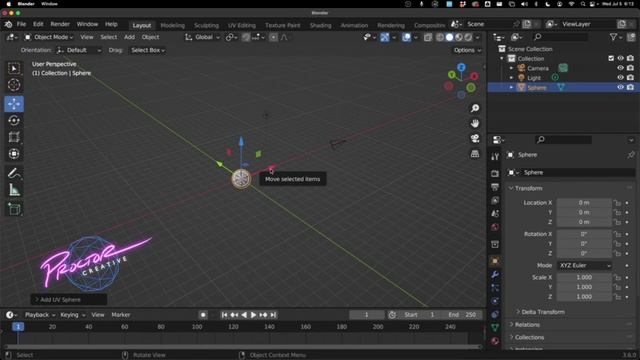Toggle X-ray viewport display
This screenshot has height=360, width=640.
[x=428, y=37]
